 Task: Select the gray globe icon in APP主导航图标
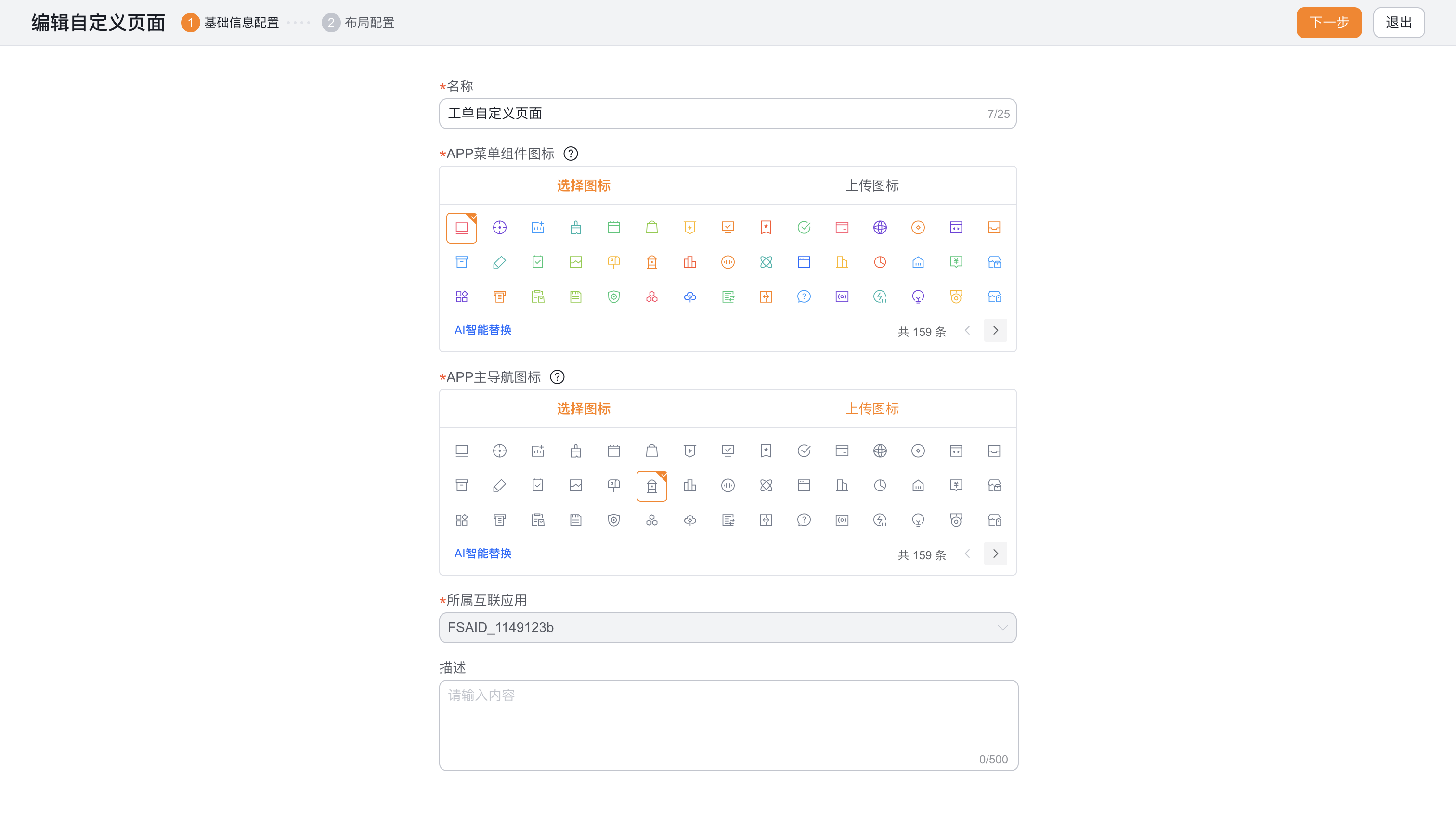click(x=880, y=451)
